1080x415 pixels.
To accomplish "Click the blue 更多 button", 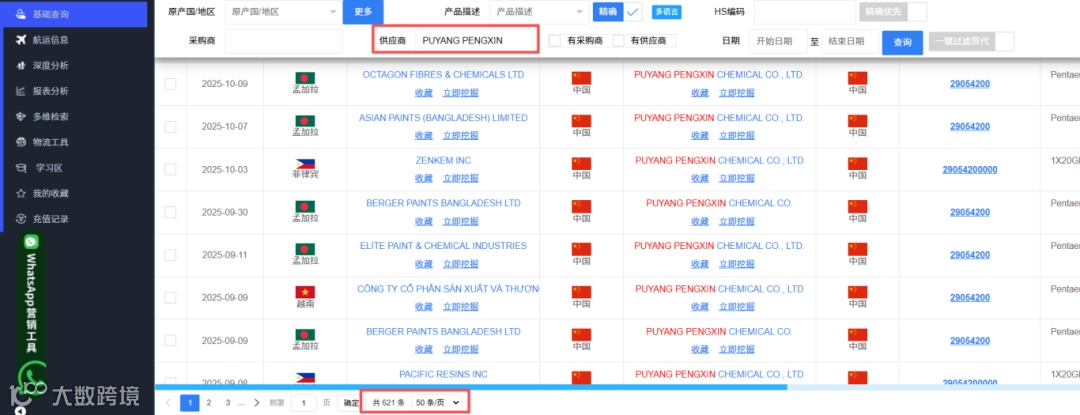I will [363, 12].
